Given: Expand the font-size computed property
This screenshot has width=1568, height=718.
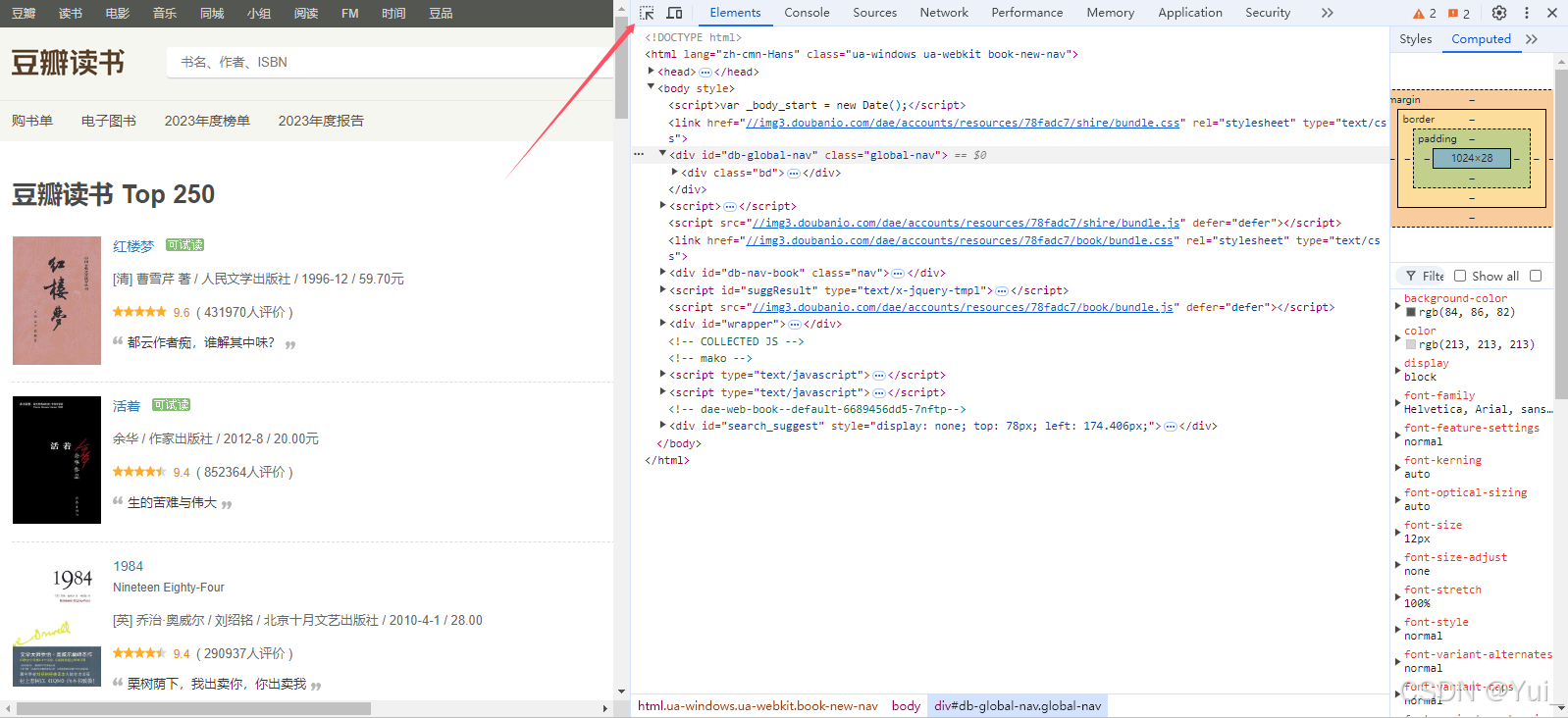Looking at the screenshot, I should coord(1398,532).
